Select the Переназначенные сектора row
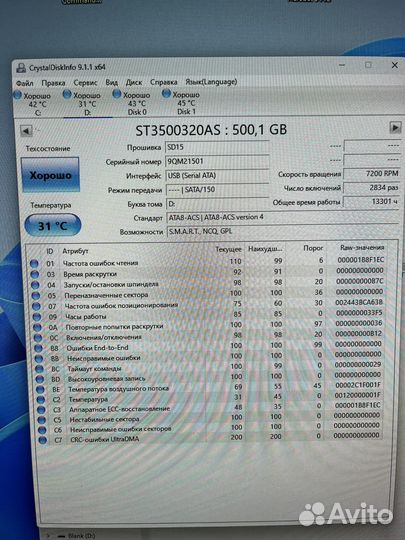This screenshot has height=540, width=405. click(207, 294)
